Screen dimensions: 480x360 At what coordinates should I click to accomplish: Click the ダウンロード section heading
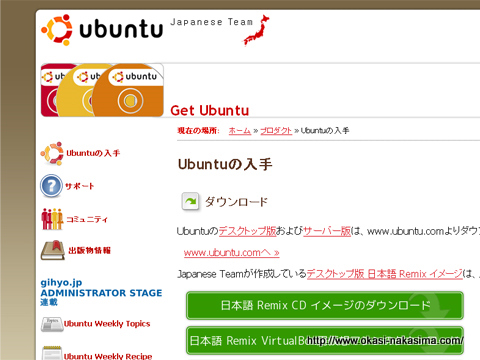click(236, 202)
